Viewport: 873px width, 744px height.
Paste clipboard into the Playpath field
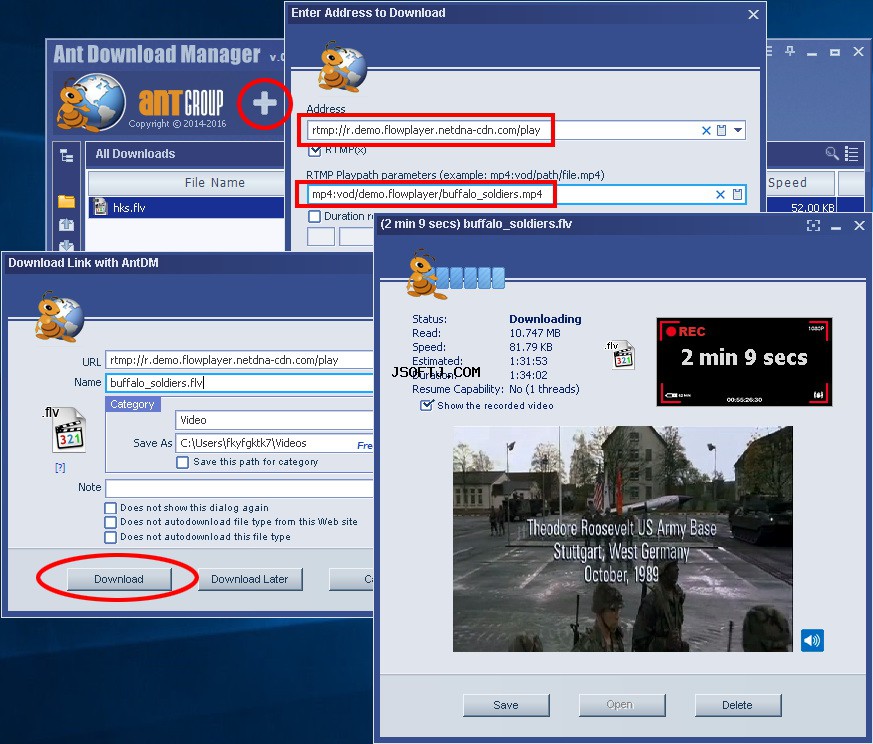(737, 194)
